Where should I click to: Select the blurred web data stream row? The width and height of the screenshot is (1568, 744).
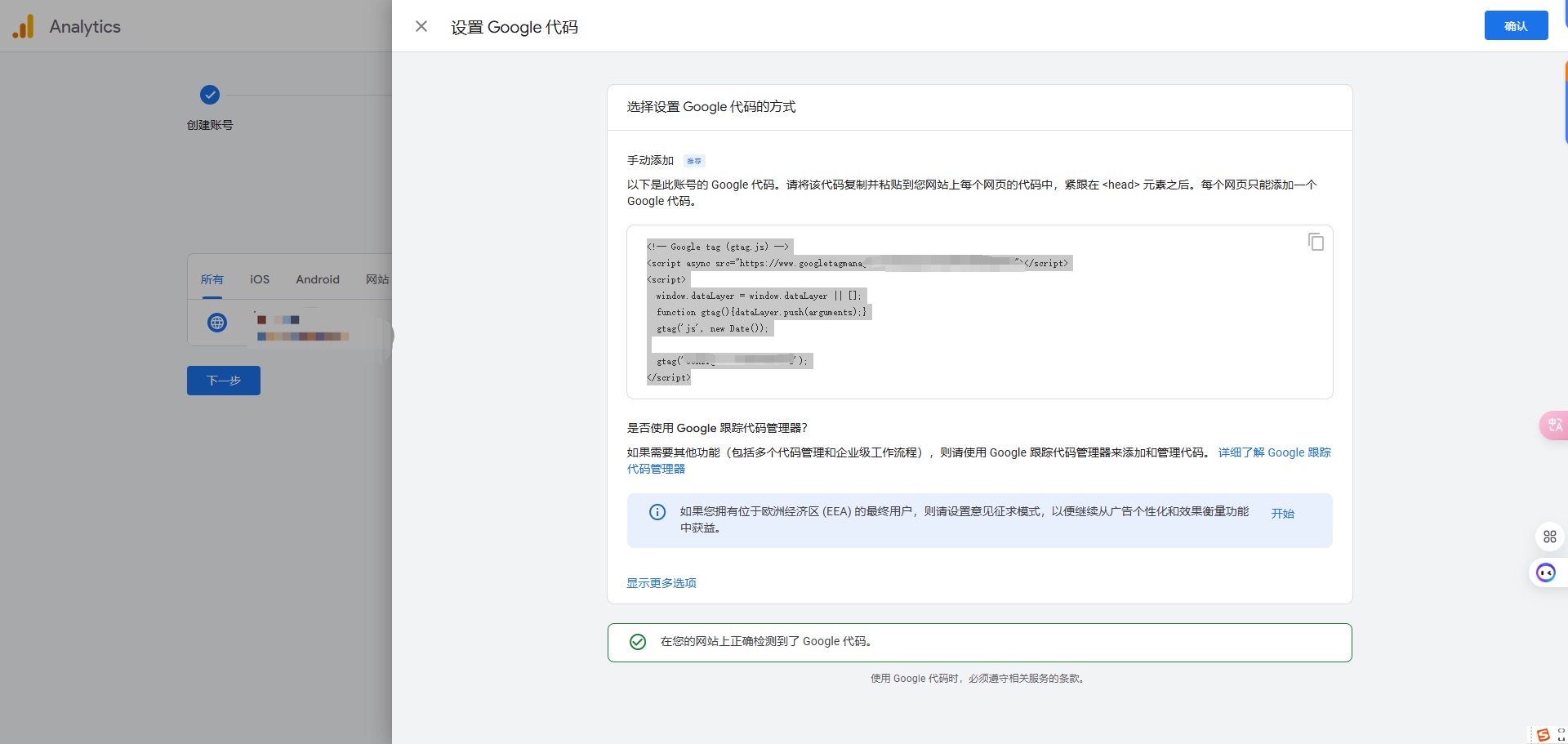[x=290, y=324]
